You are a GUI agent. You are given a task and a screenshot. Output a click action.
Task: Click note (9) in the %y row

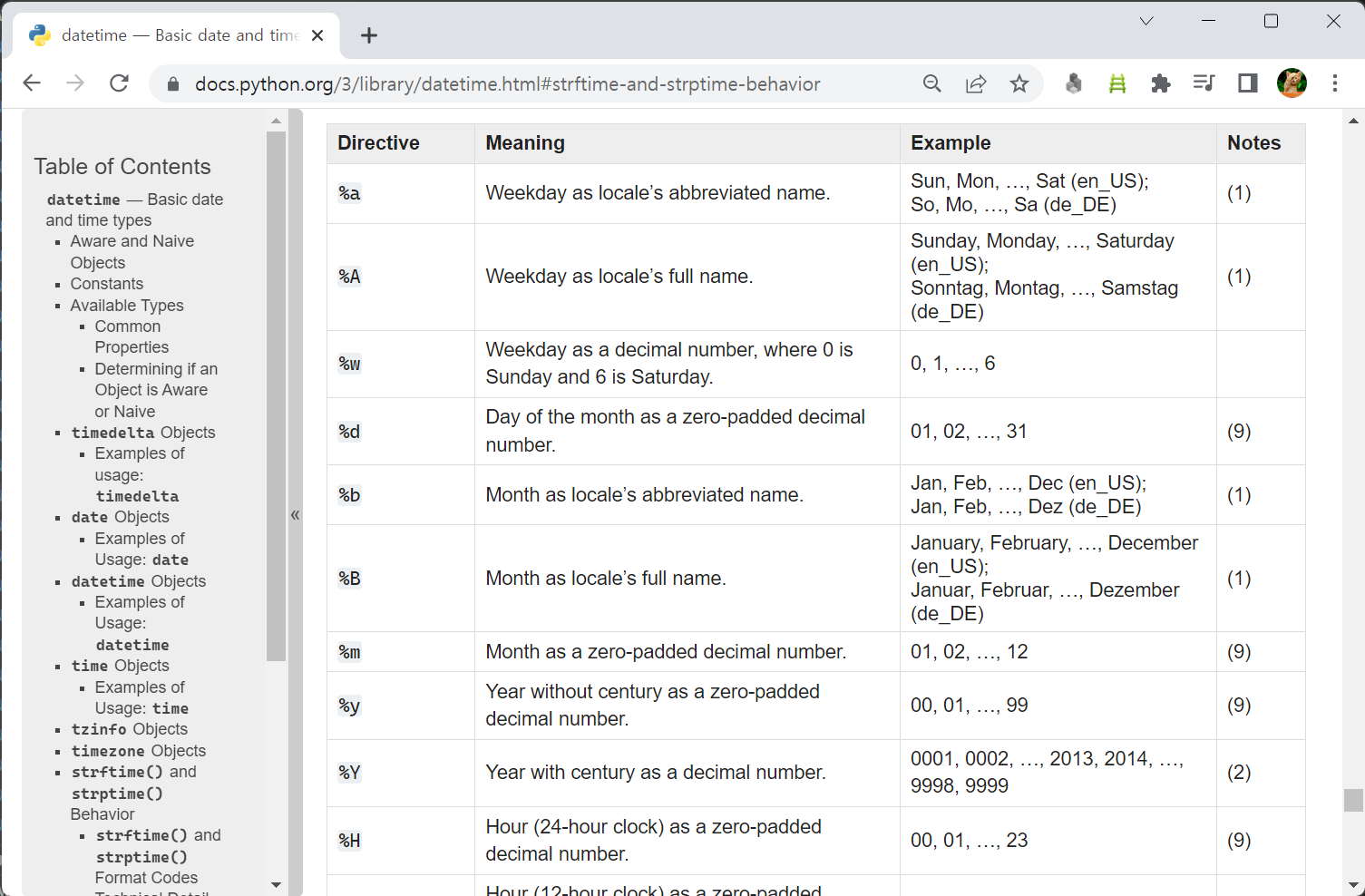click(x=1239, y=706)
